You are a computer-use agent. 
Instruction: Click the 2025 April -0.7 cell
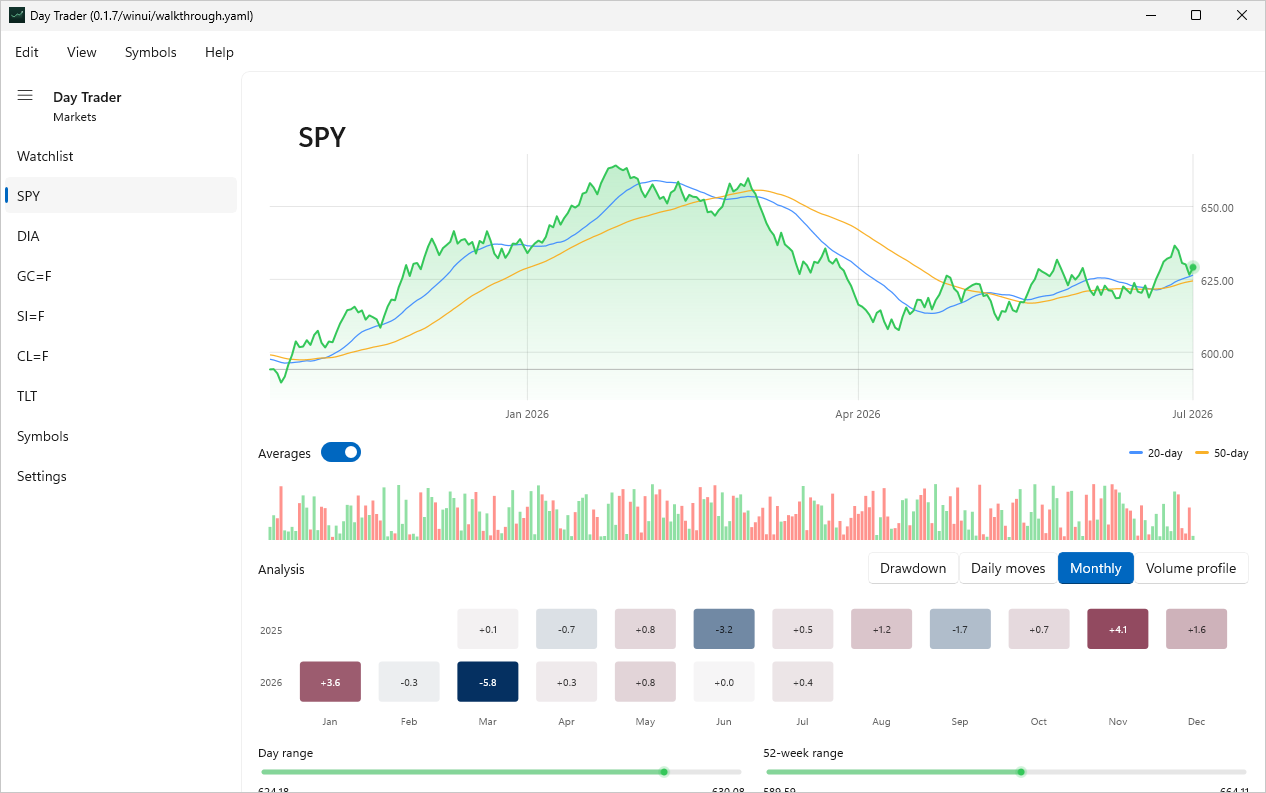point(567,629)
